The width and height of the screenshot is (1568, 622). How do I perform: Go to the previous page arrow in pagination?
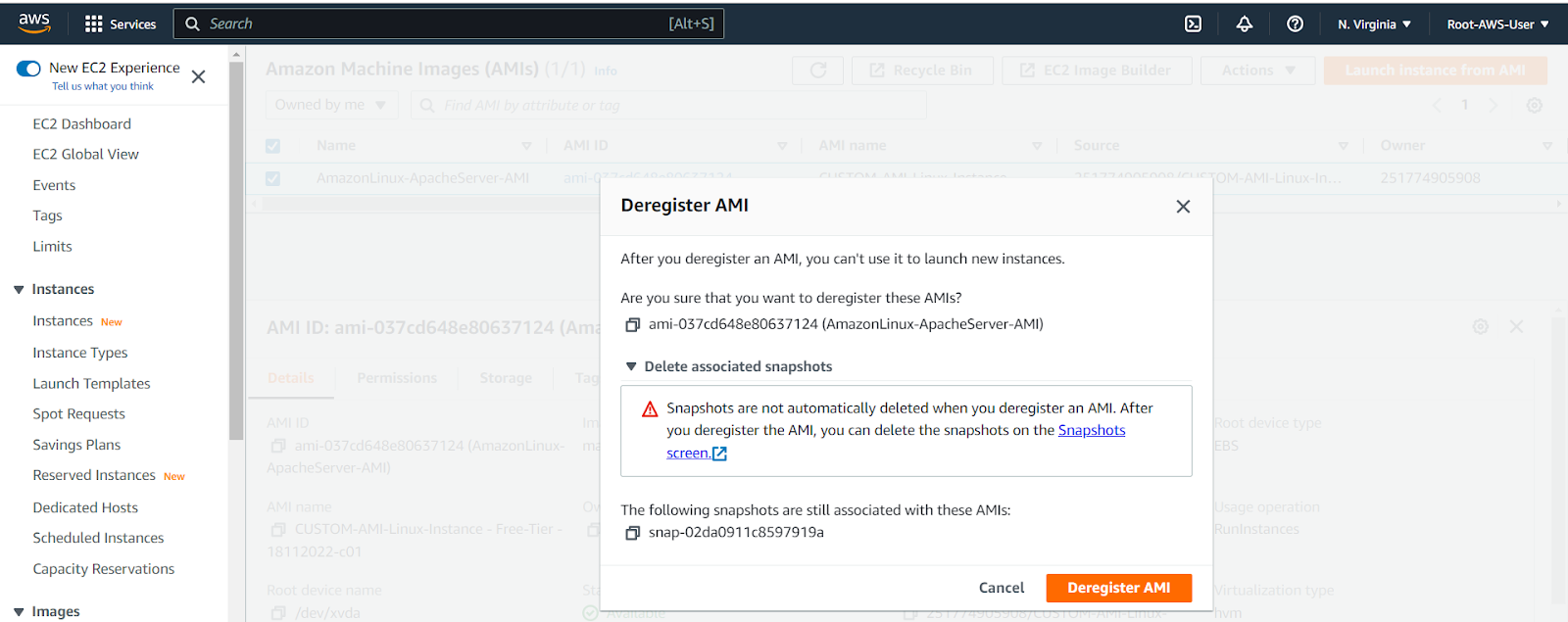(x=1437, y=105)
